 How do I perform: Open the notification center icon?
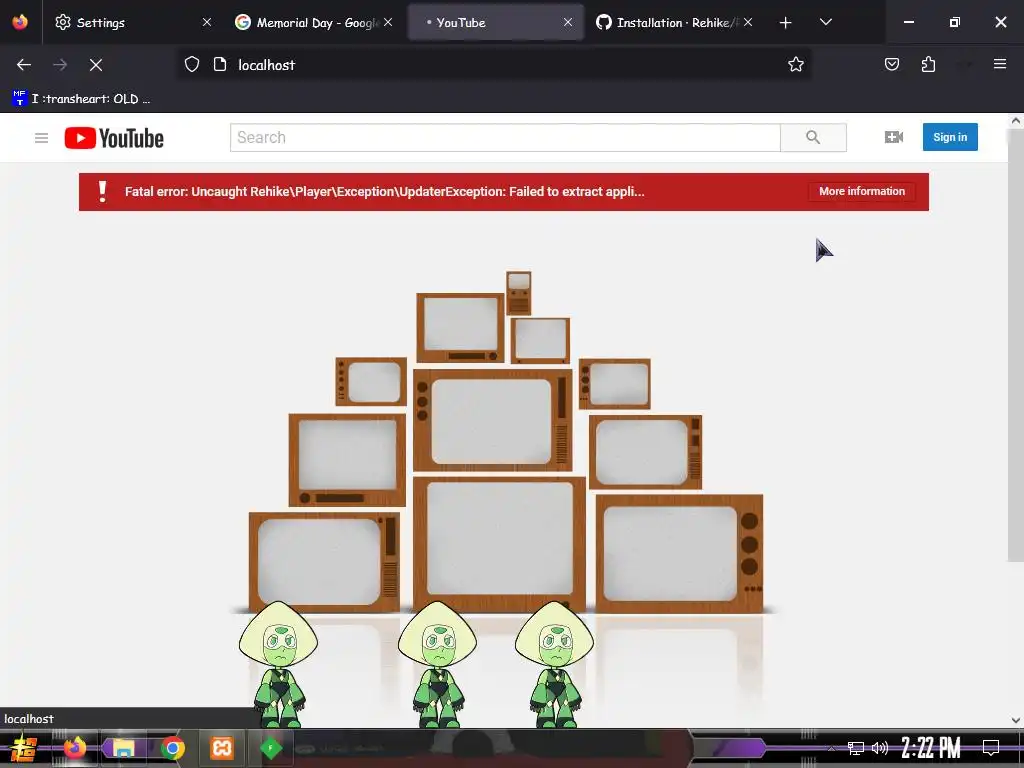991,748
